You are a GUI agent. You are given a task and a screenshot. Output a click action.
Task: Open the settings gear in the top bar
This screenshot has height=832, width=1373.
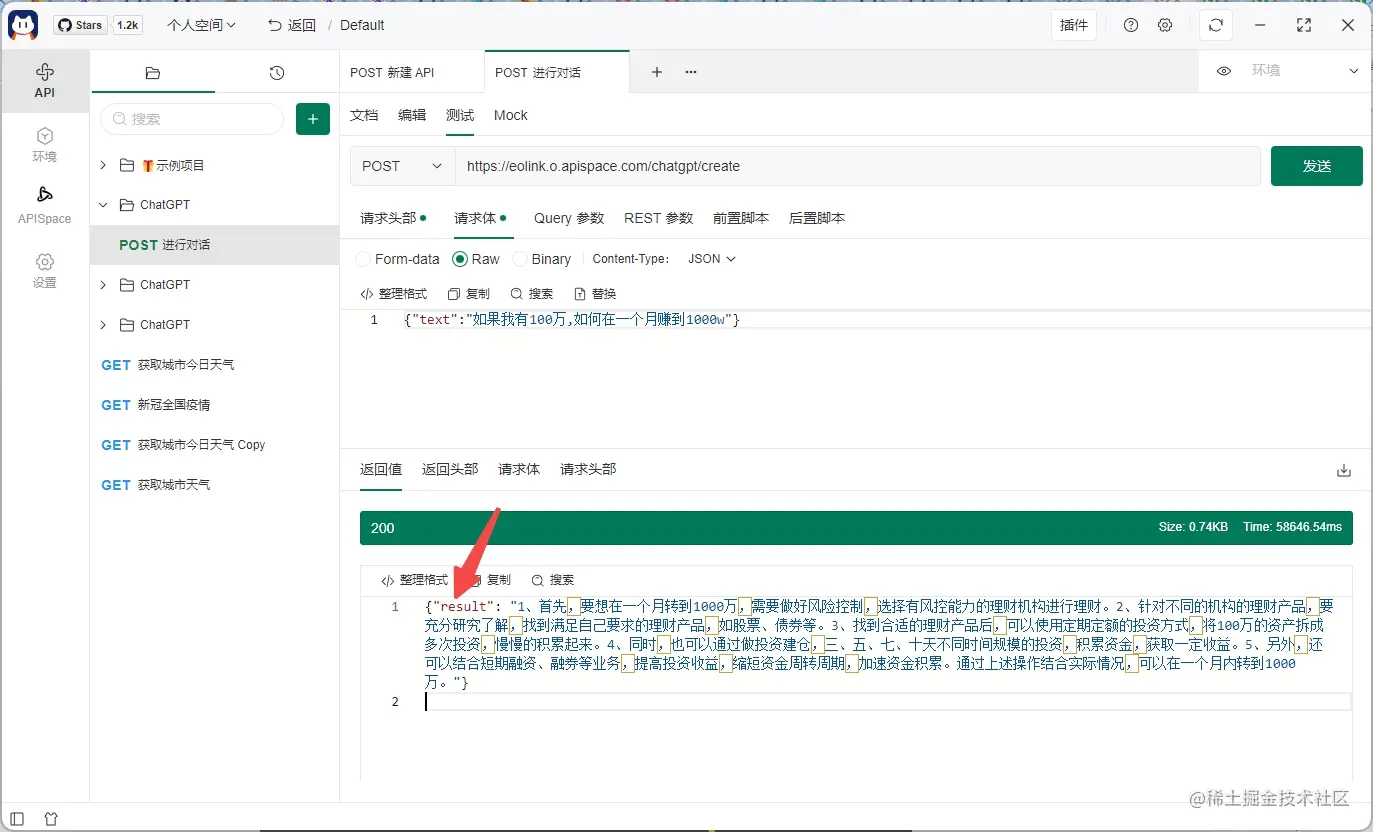[x=1165, y=25]
